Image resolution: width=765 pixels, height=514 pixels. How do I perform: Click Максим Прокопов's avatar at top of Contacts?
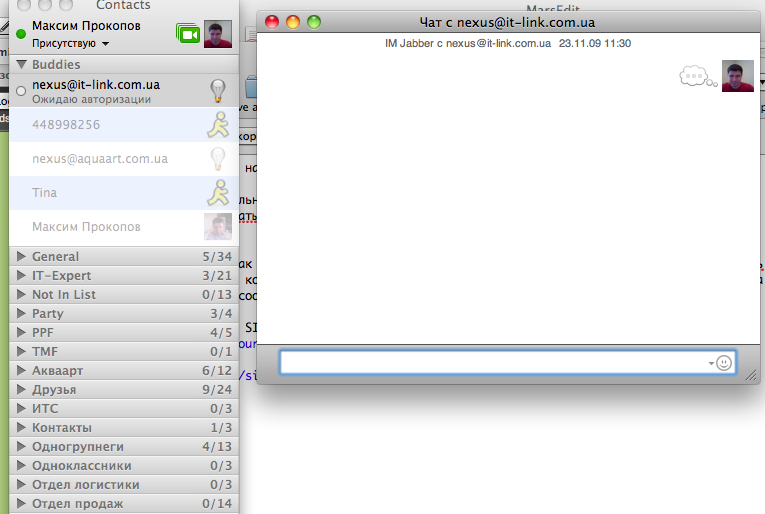point(218,34)
